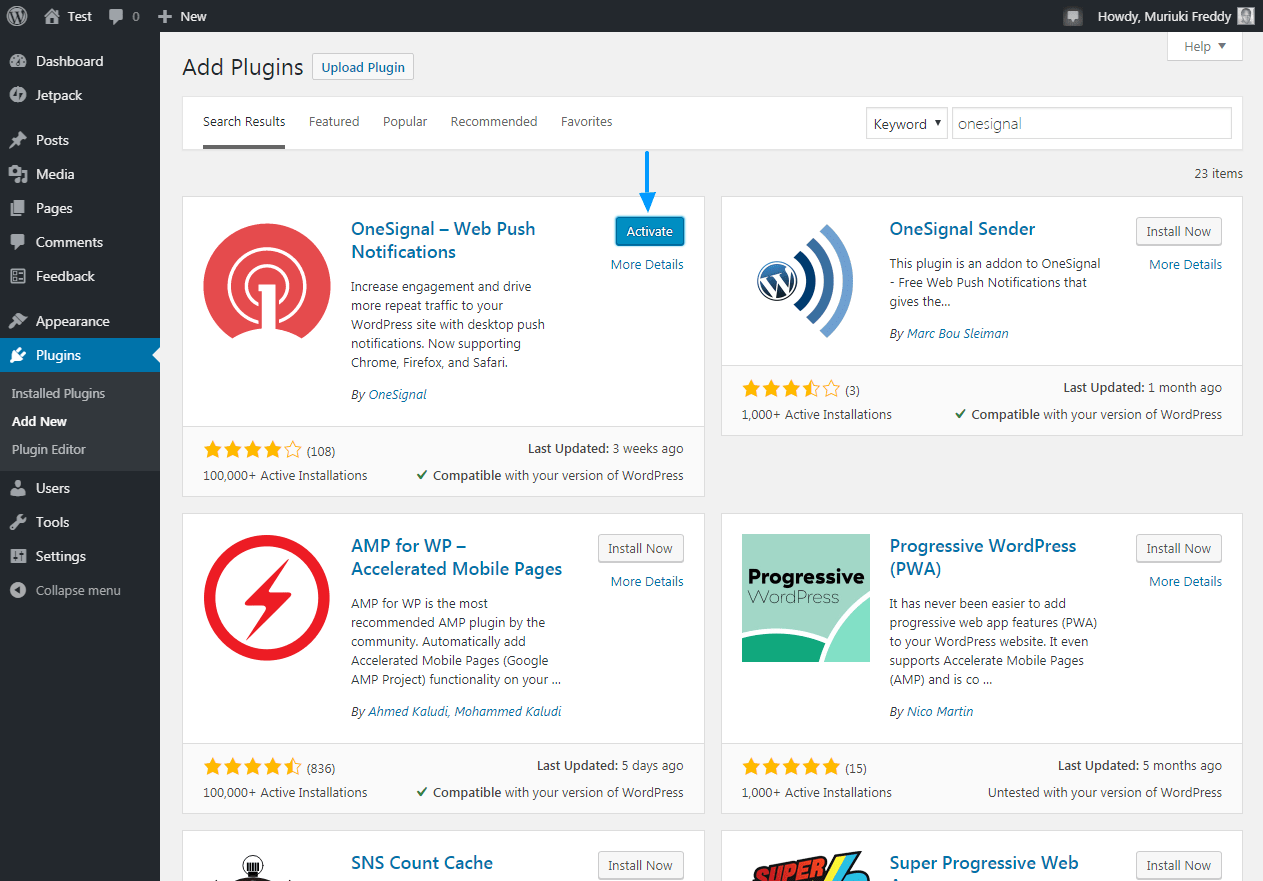
Task: Open OneSignal – Web Push Notifications title
Action: [x=443, y=240]
